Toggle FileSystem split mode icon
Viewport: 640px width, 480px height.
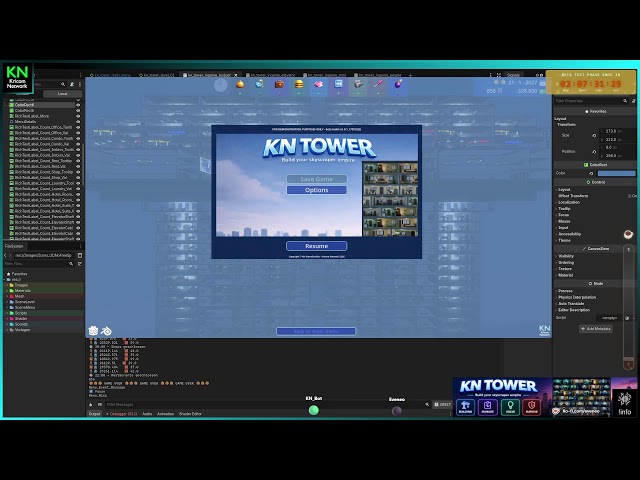click(80, 256)
